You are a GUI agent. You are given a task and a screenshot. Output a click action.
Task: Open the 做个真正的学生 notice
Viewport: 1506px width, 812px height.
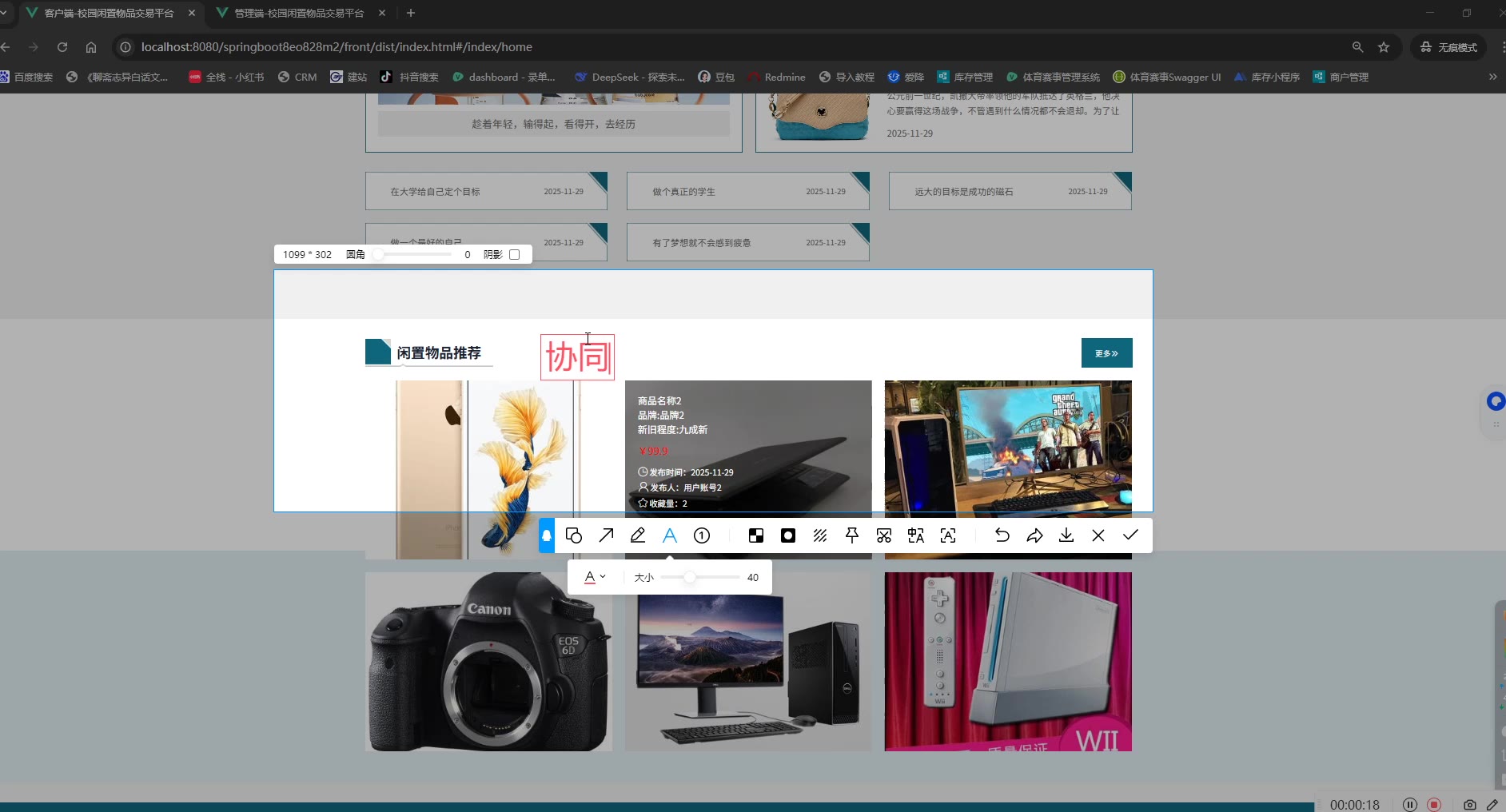748,191
